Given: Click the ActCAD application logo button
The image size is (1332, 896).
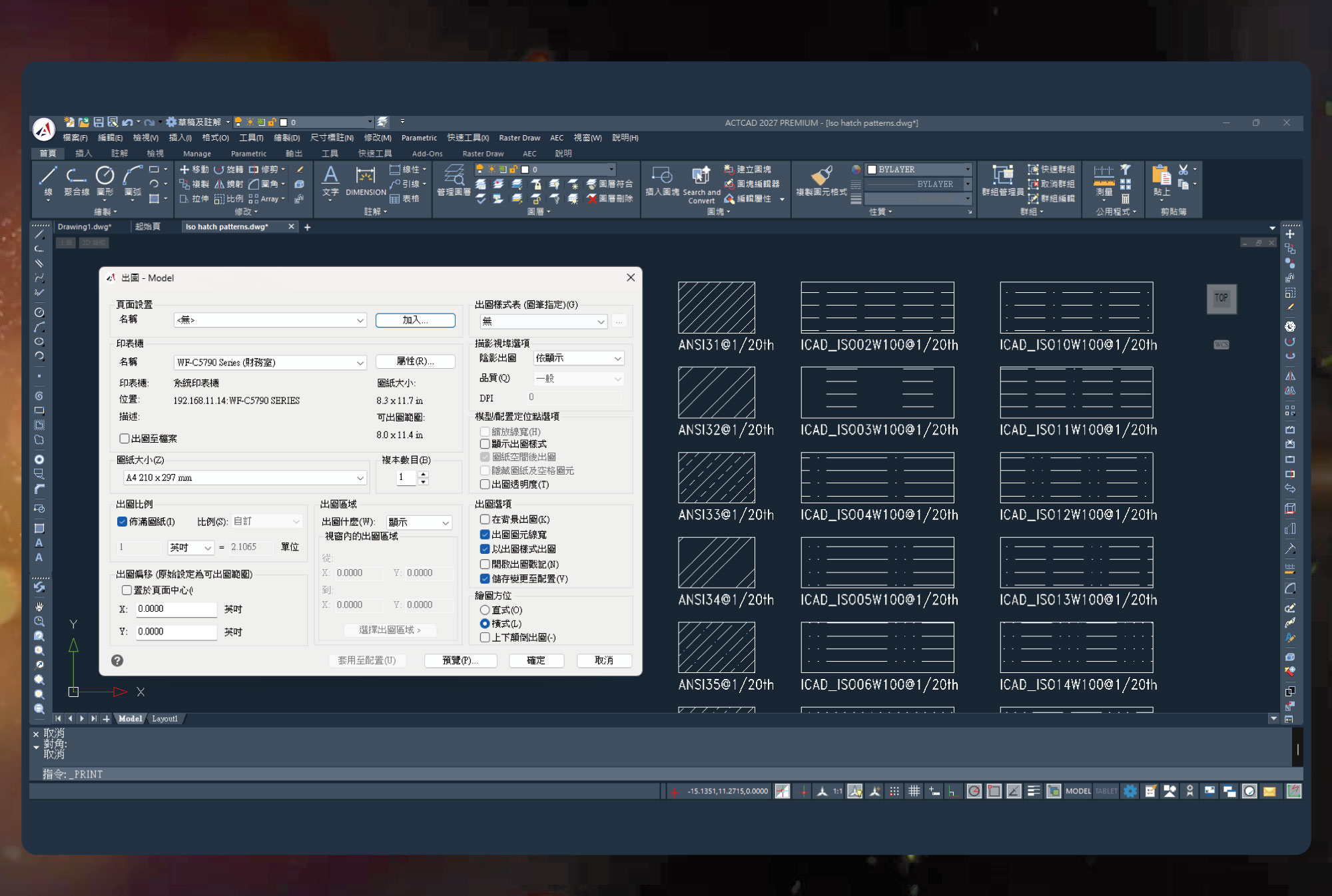Looking at the screenshot, I should pyautogui.click(x=44, y=129).
